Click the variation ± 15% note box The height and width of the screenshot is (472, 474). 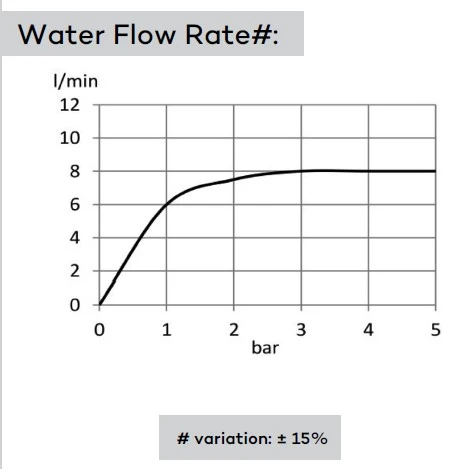pyautogui.click(x=250, y=438)
